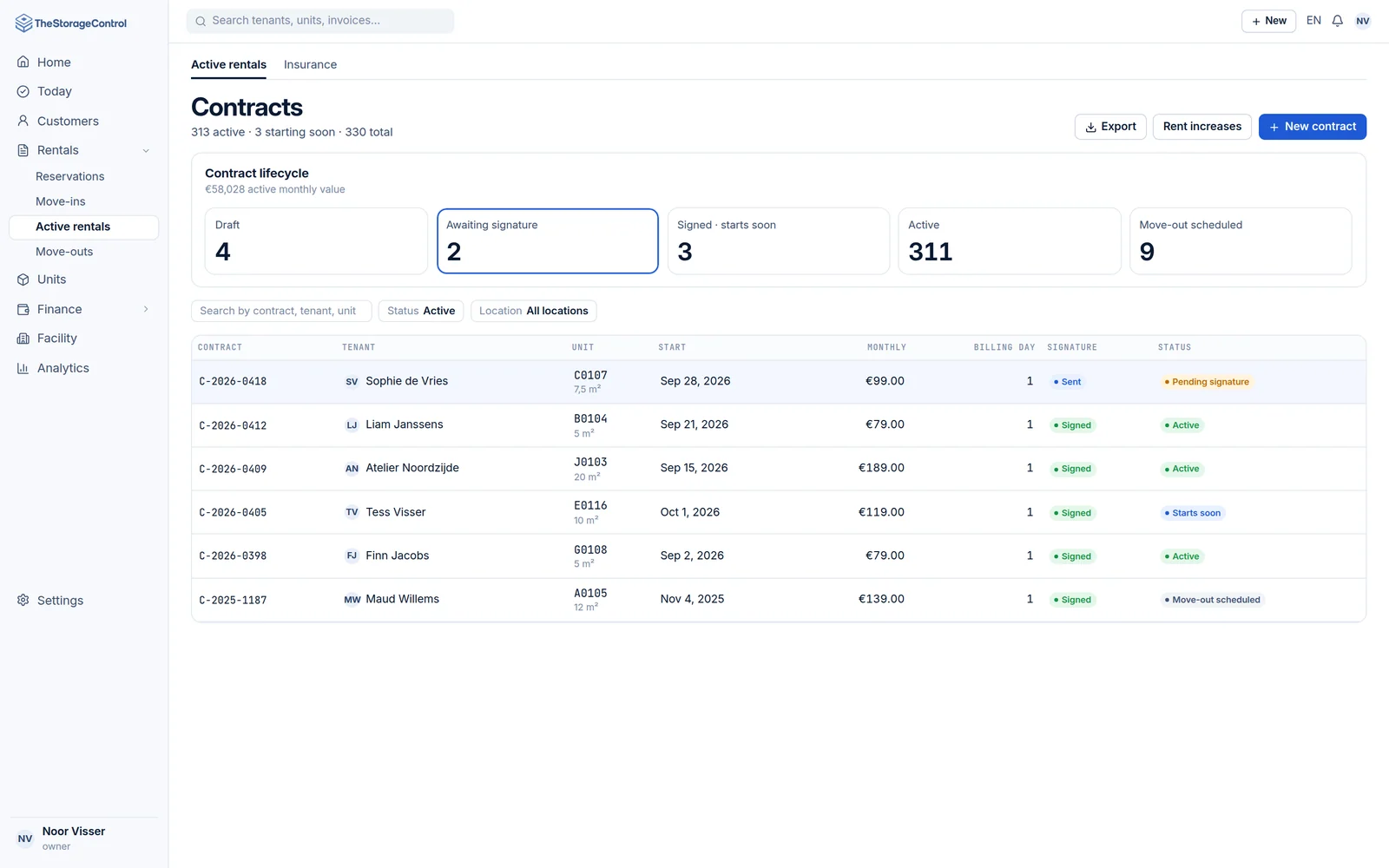Filter by Move-out scheduled card
The image size is (1389, 868).
coord(1241,240)
